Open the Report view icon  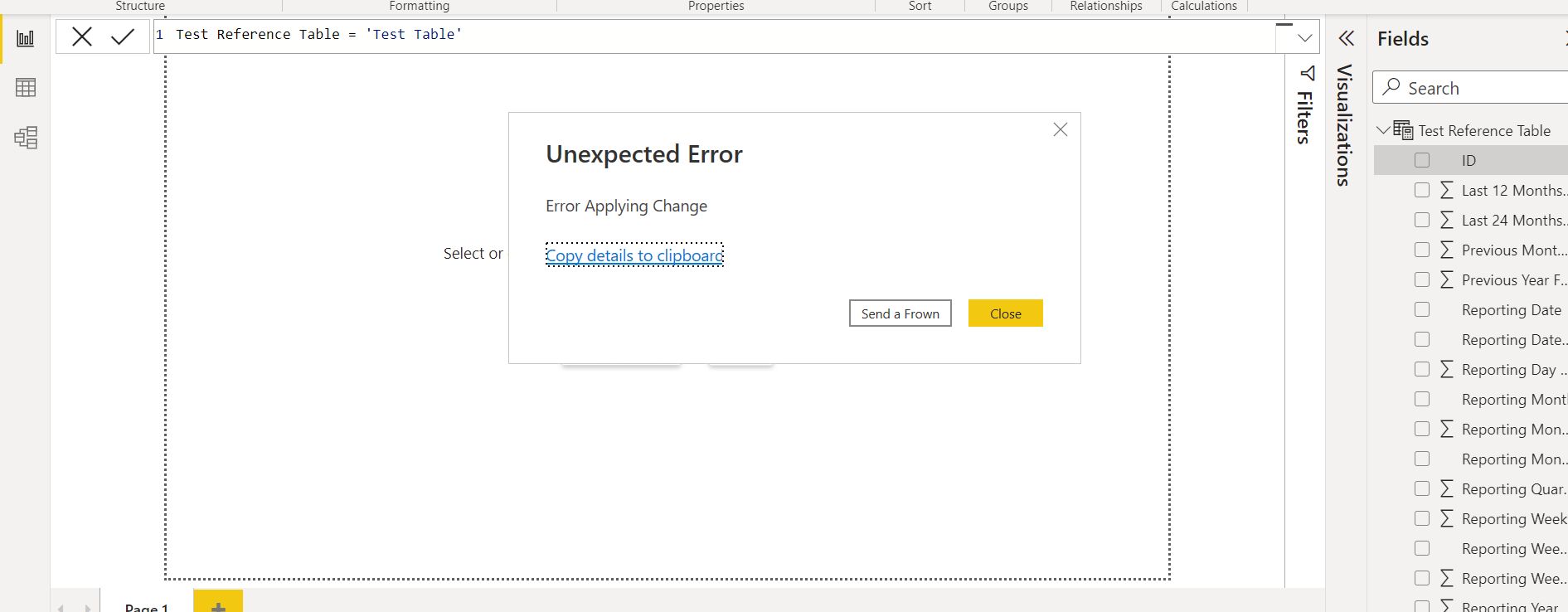click(x=26, y=38)
